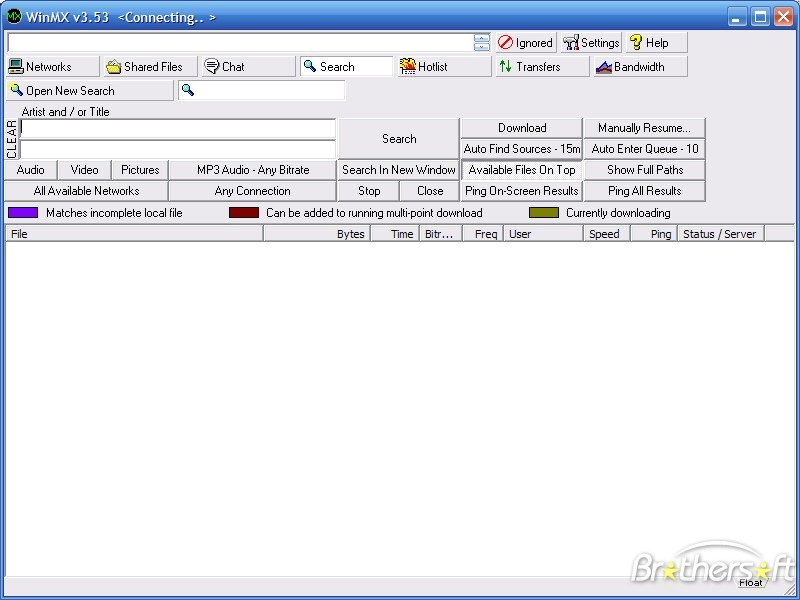800x600 pixels.
Task: Click Search In New Window
Action: tap(399, 170)
